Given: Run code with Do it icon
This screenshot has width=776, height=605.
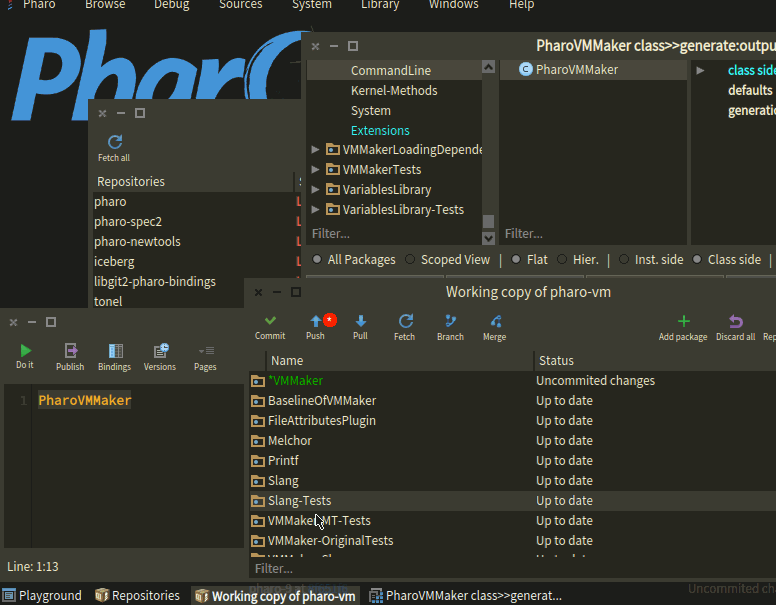Looking at the screenshot, I should coord(25,351).
